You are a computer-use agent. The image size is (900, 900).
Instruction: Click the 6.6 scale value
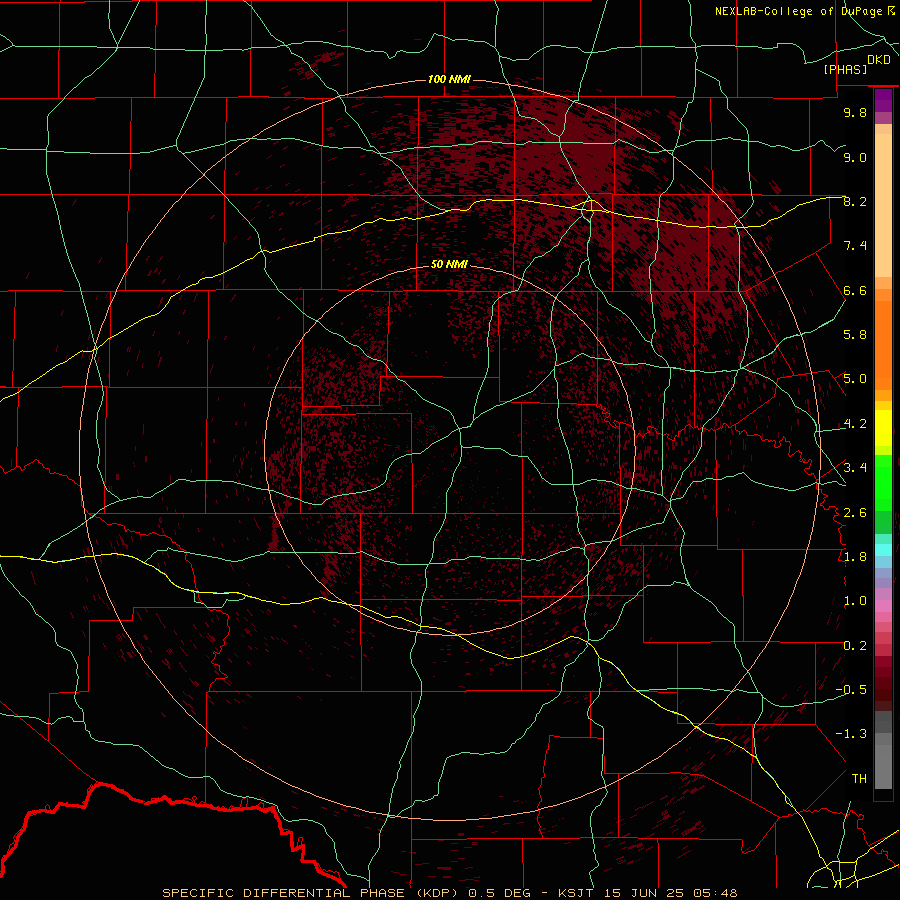[855, 290]
